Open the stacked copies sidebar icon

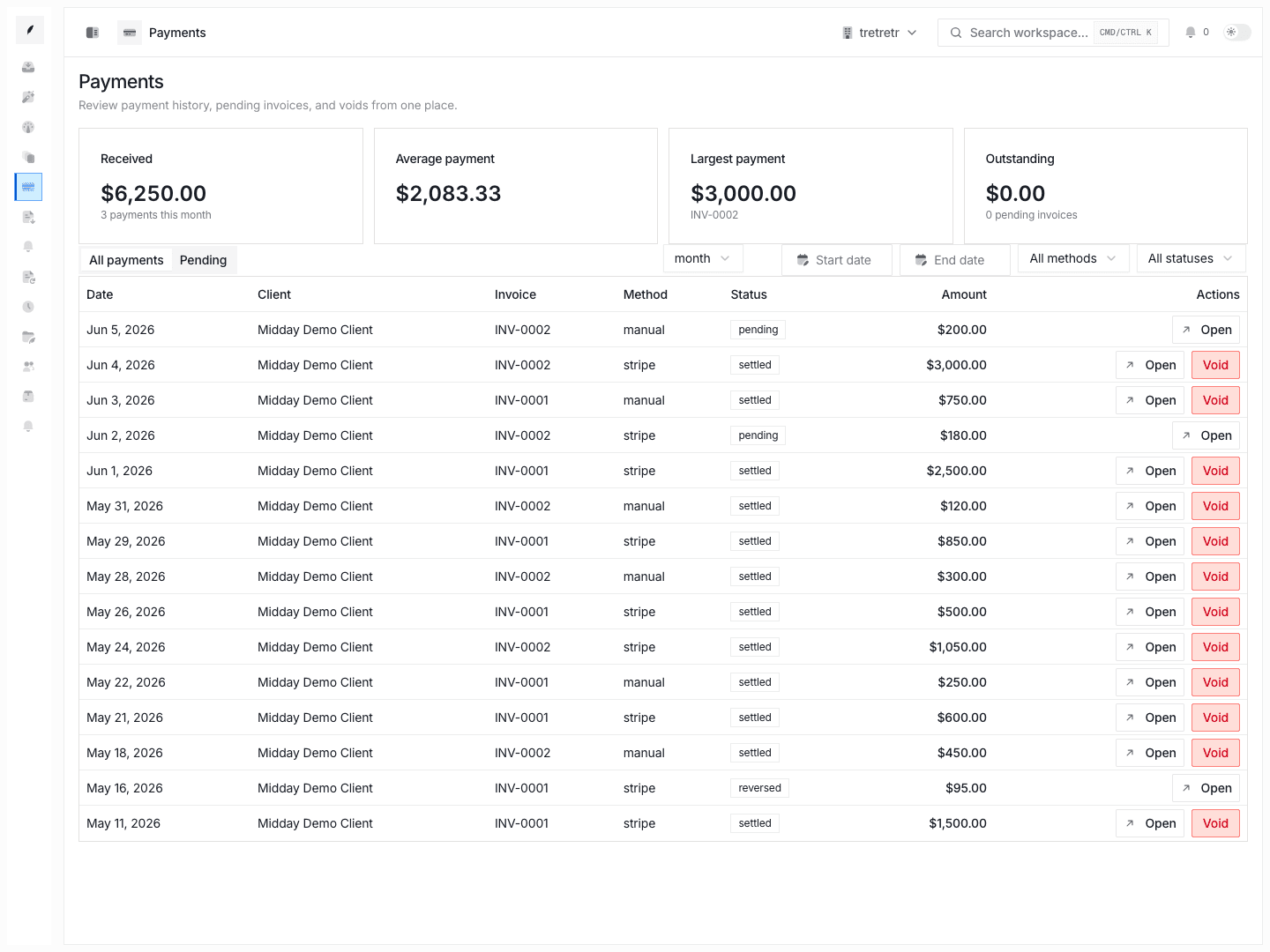pos(28,157)
